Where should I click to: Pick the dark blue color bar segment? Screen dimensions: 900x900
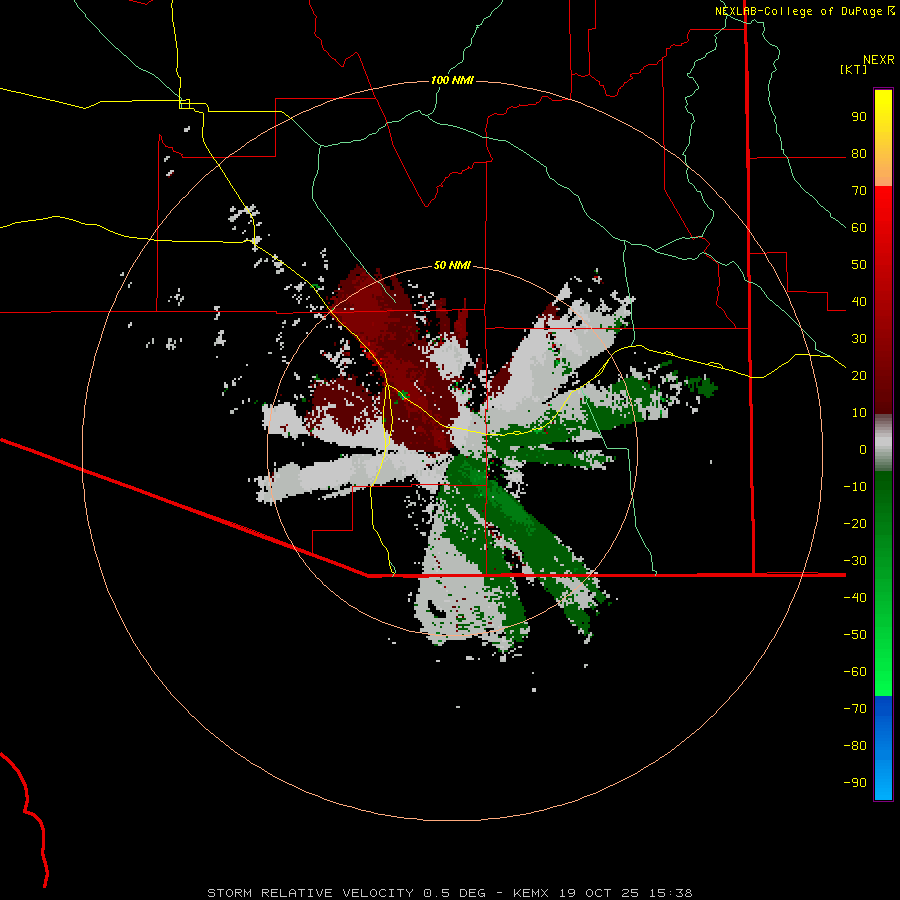883,712
